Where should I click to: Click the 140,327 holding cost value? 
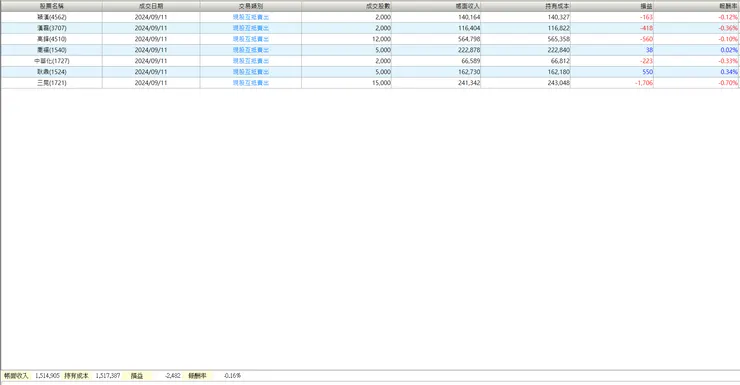[559, 17]
